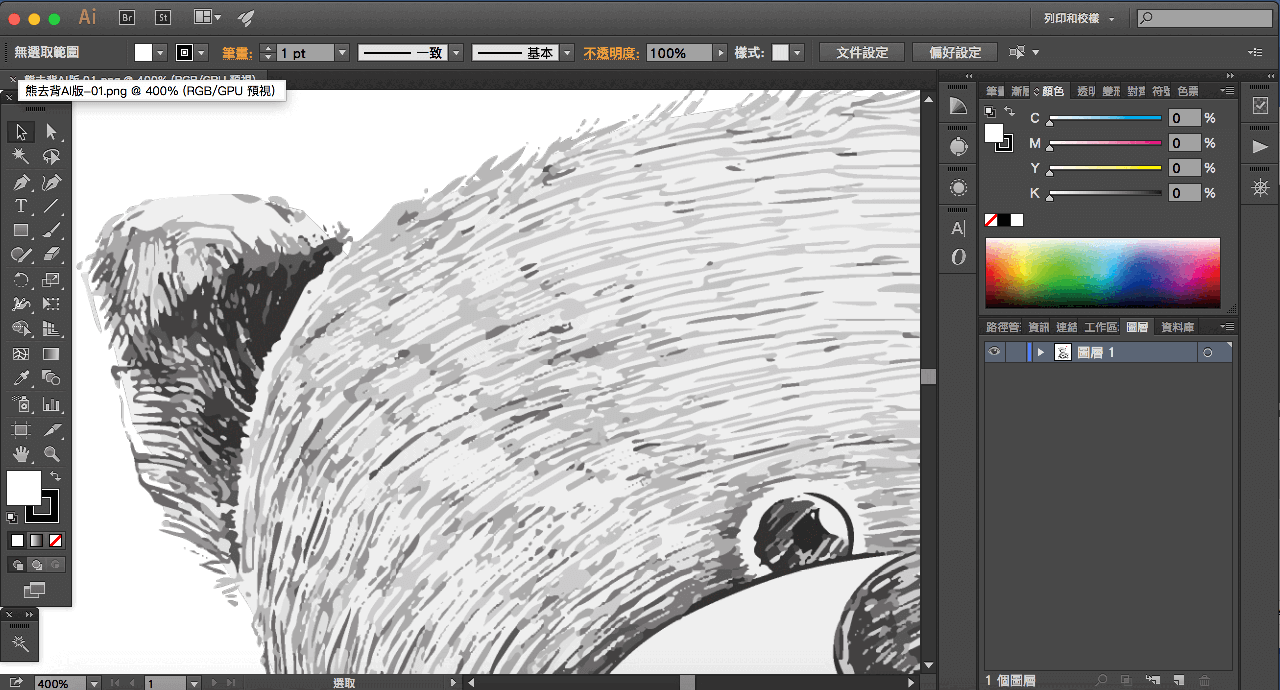Select the Rectangle tool
Viewport: 1280px width, 690px height.
coord(21,231)
